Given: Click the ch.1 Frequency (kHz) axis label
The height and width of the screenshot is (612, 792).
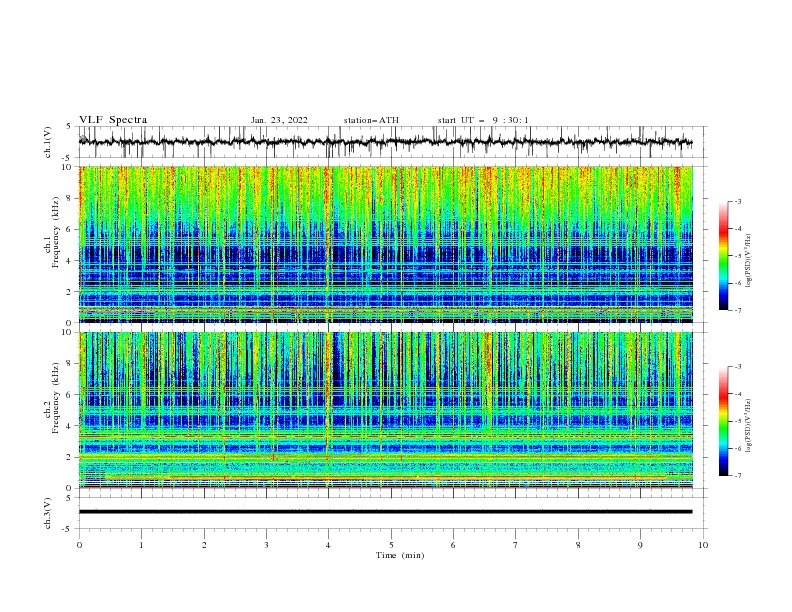Looking at the screenshot, I should (53, 233).
